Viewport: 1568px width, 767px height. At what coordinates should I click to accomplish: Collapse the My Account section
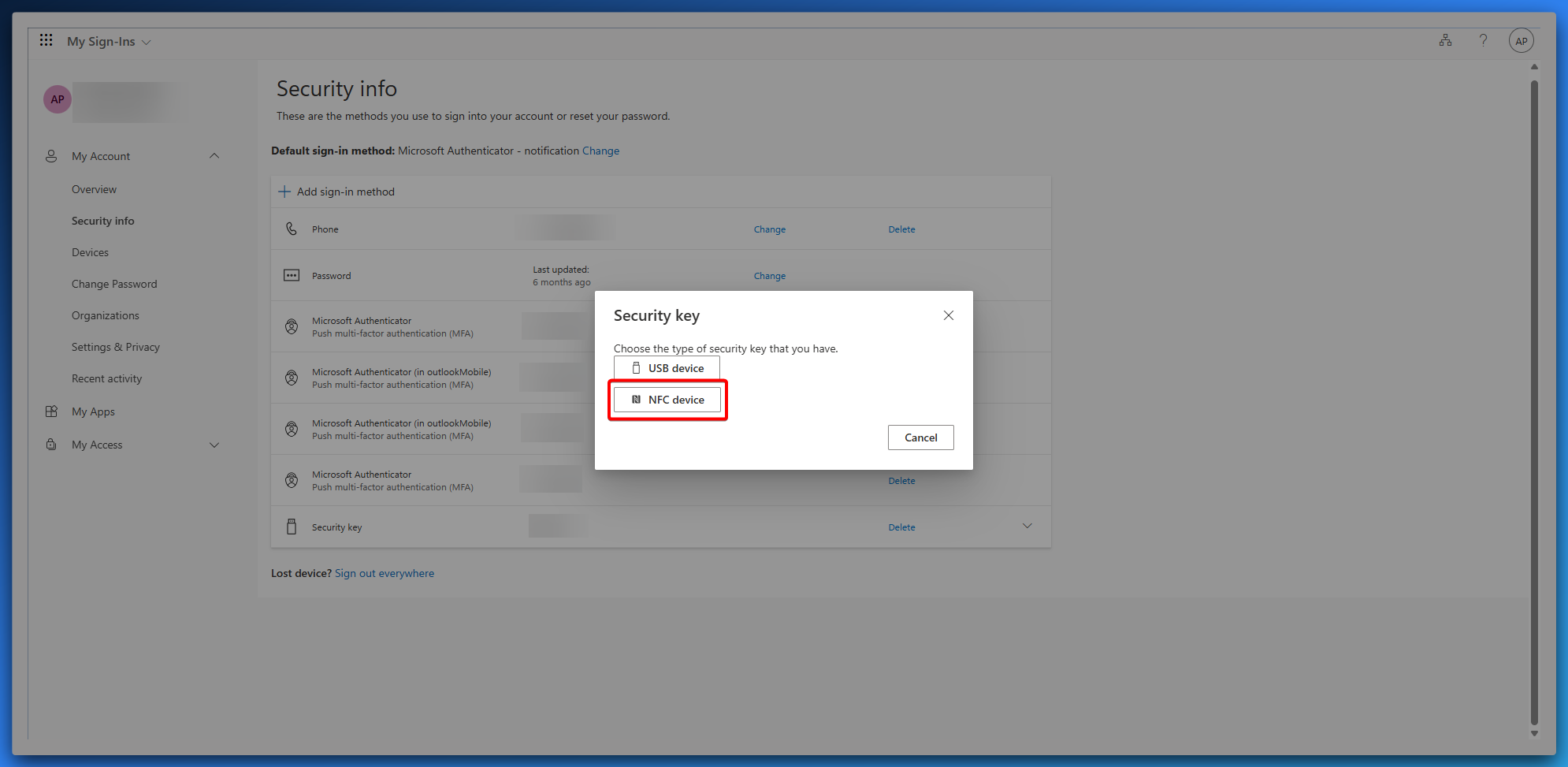click(x=214, y=156)
